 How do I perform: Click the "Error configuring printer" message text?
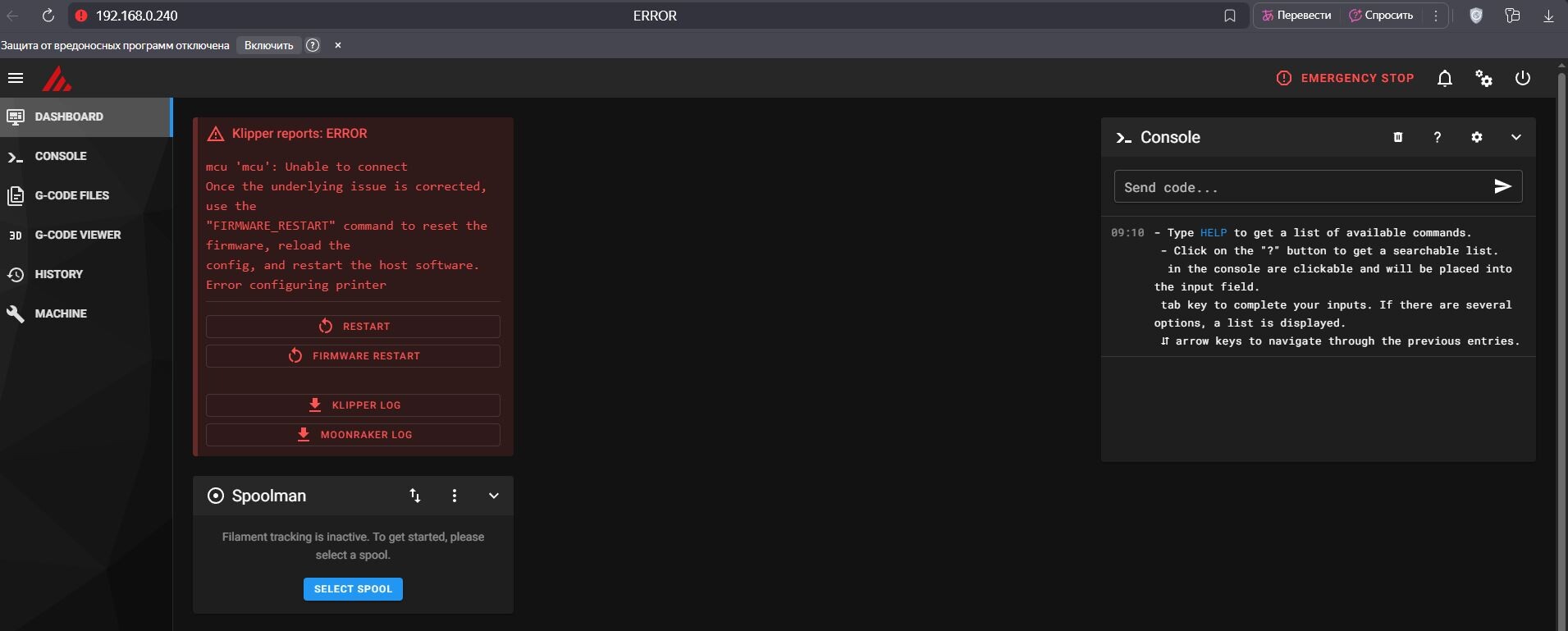296,285
